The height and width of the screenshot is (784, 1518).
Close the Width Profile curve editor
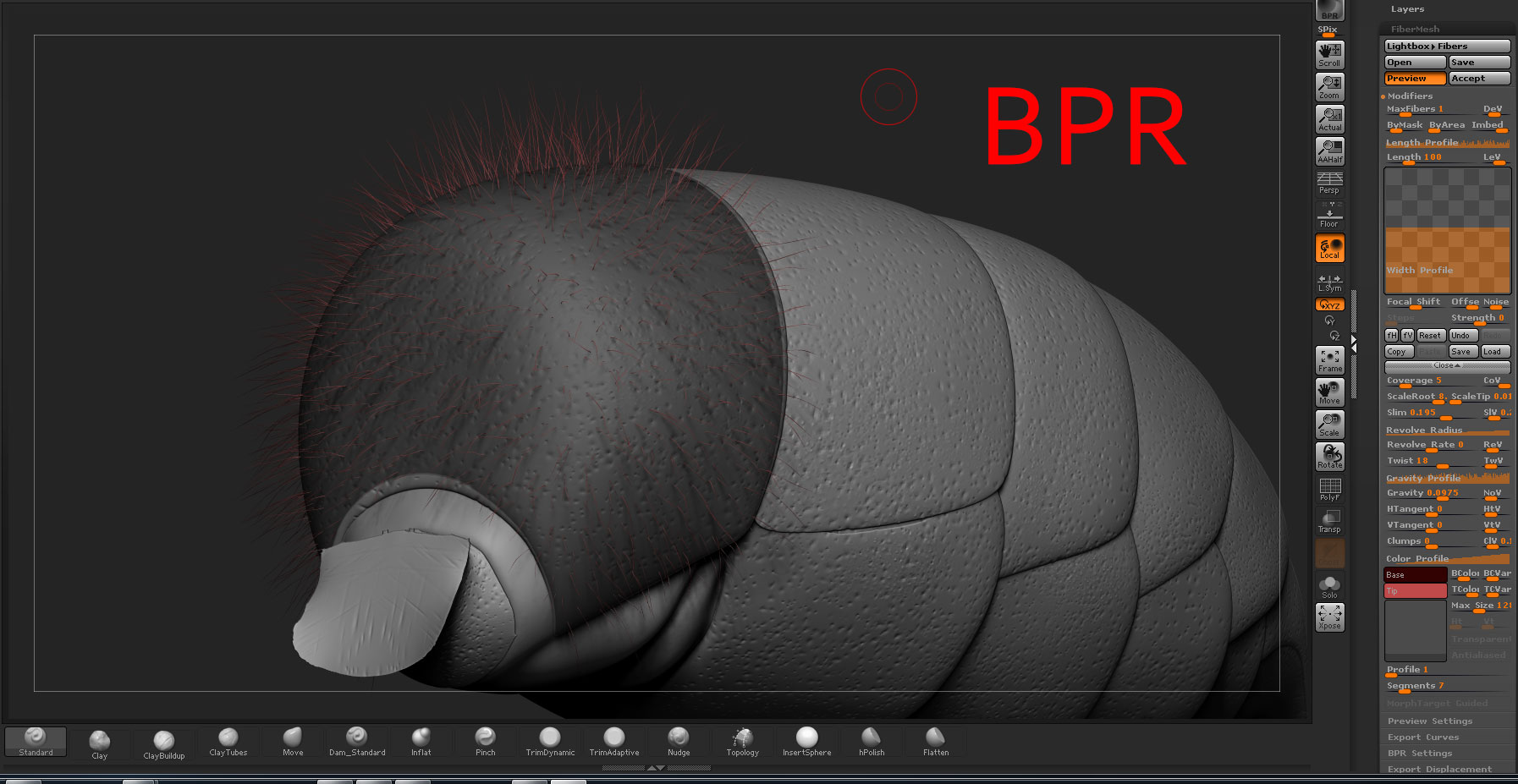click(x=1447, y=366)
